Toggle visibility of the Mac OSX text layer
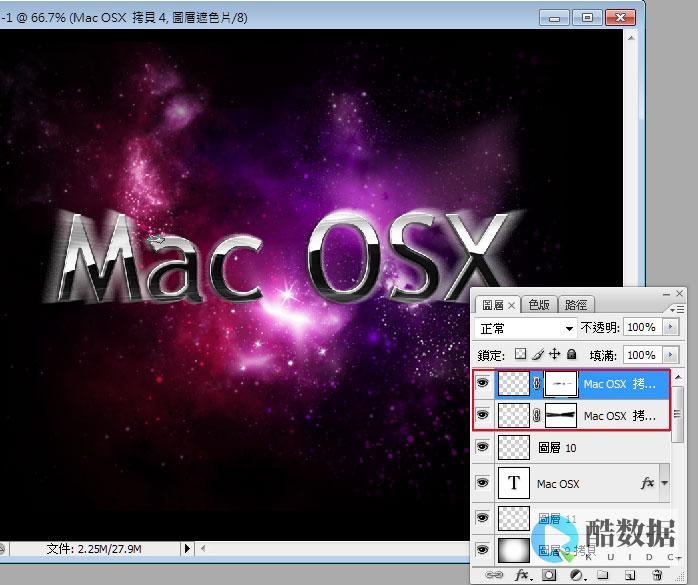Screen dimensions: 698x585 (483, 483)
